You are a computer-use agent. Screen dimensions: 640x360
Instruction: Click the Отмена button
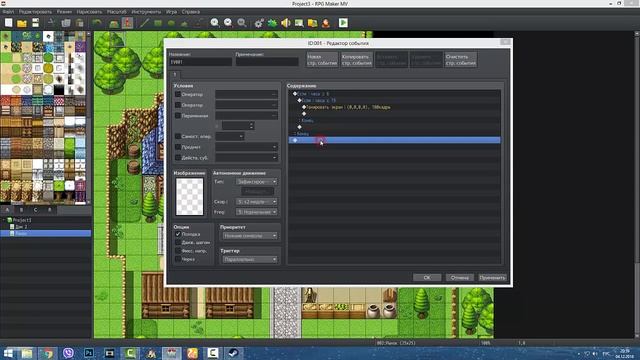(460, 278)
